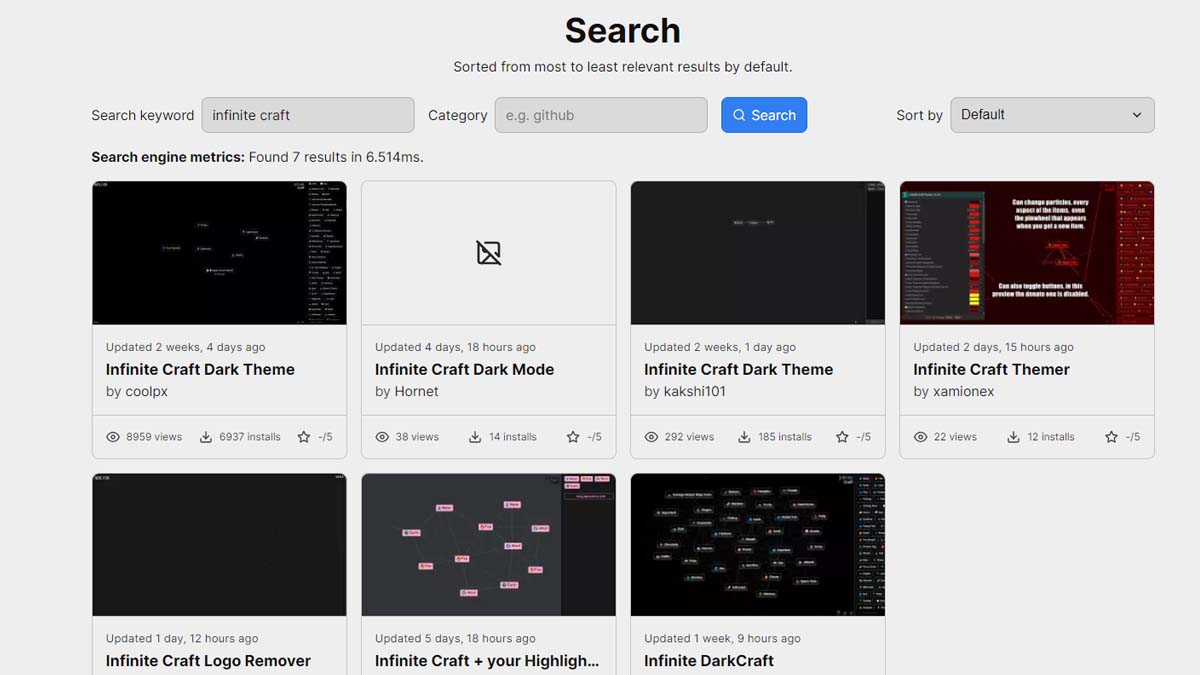Image resolution: width=1200 pixels, height=675 pixels.
Task: Click the eye icon on Infinite Craft Themer card
Action: (920, 437)
